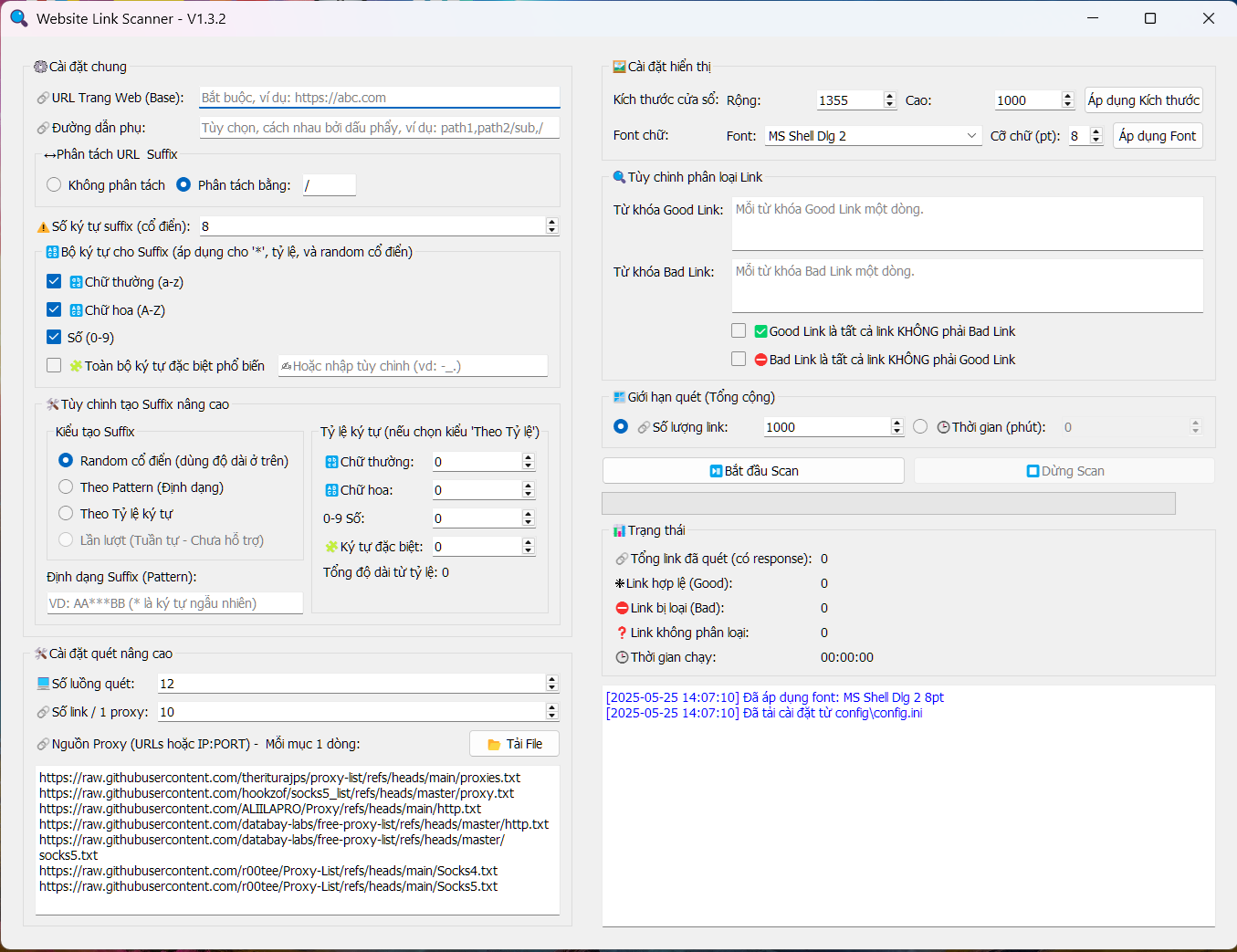Click the Số link / 1 proxy spinner
This screenshot has width=1237, height=952.
(551, 712)
